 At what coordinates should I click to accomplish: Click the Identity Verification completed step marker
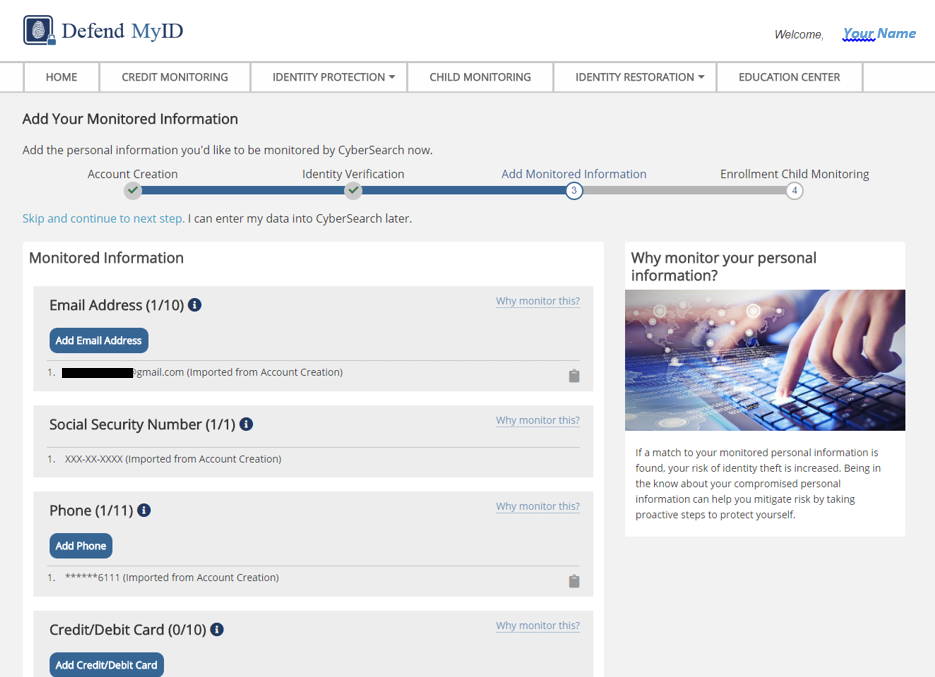coord(354,191)
